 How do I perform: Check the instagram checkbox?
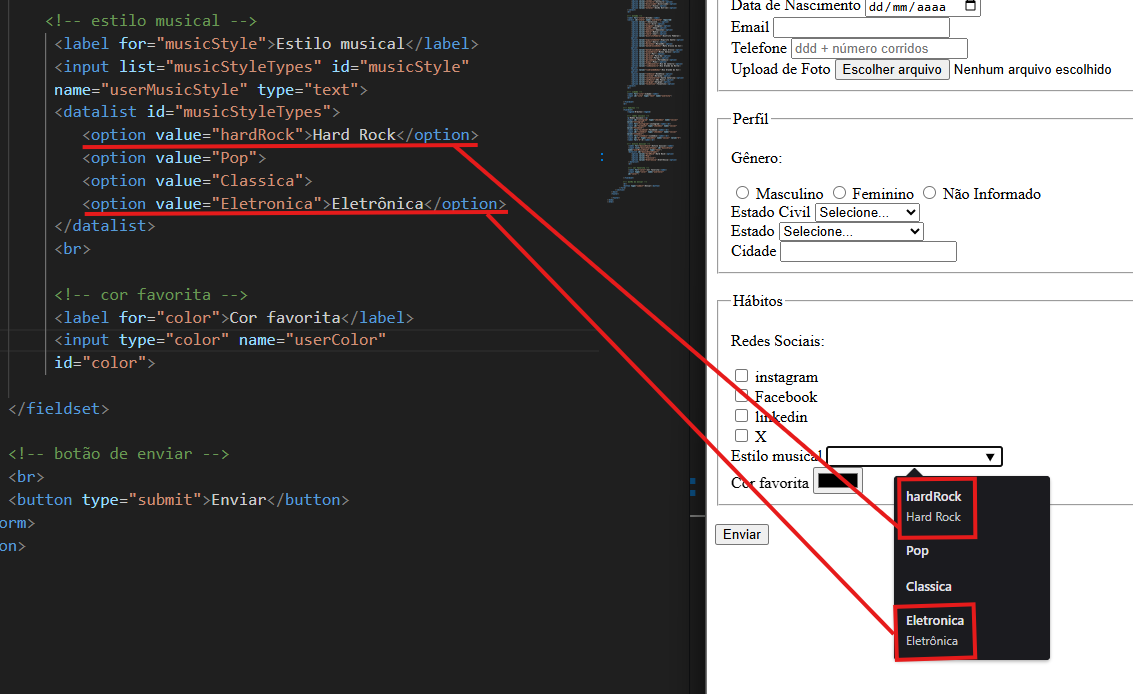click(x=741, y=376)
